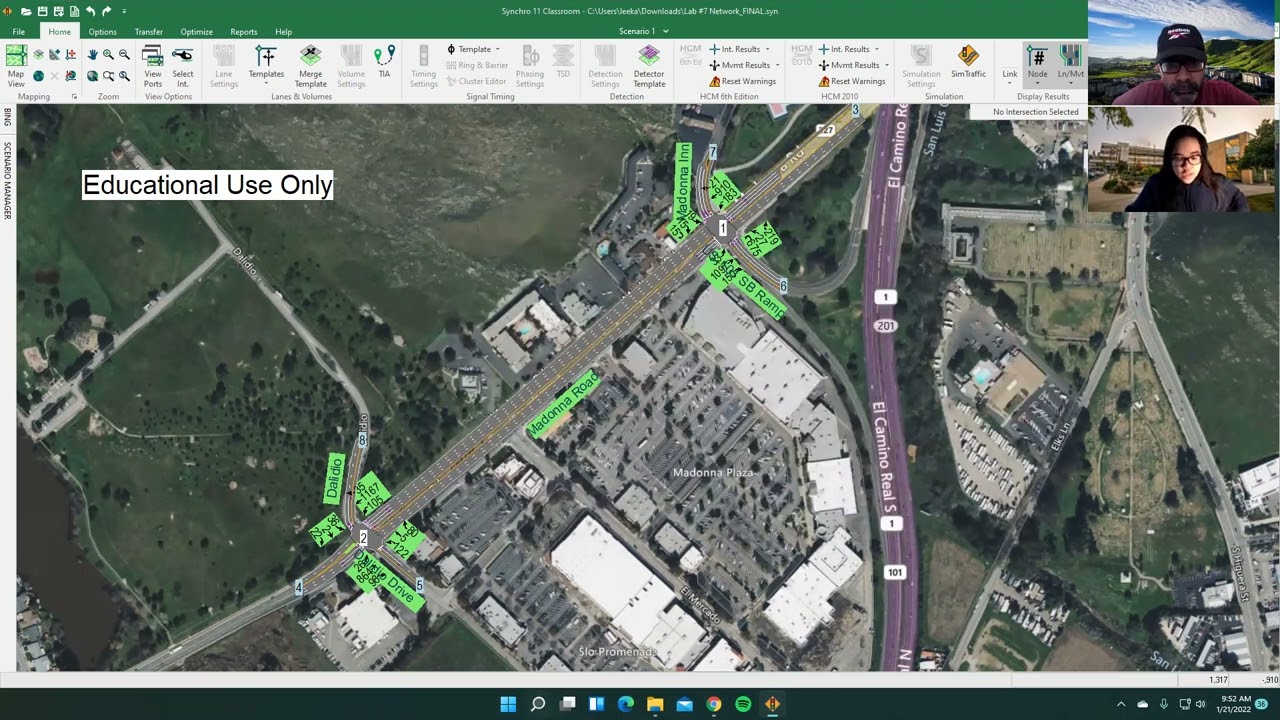This screenshot has width=1280, height=720.
Task: Open View Ports
Action: pos(153,66)
